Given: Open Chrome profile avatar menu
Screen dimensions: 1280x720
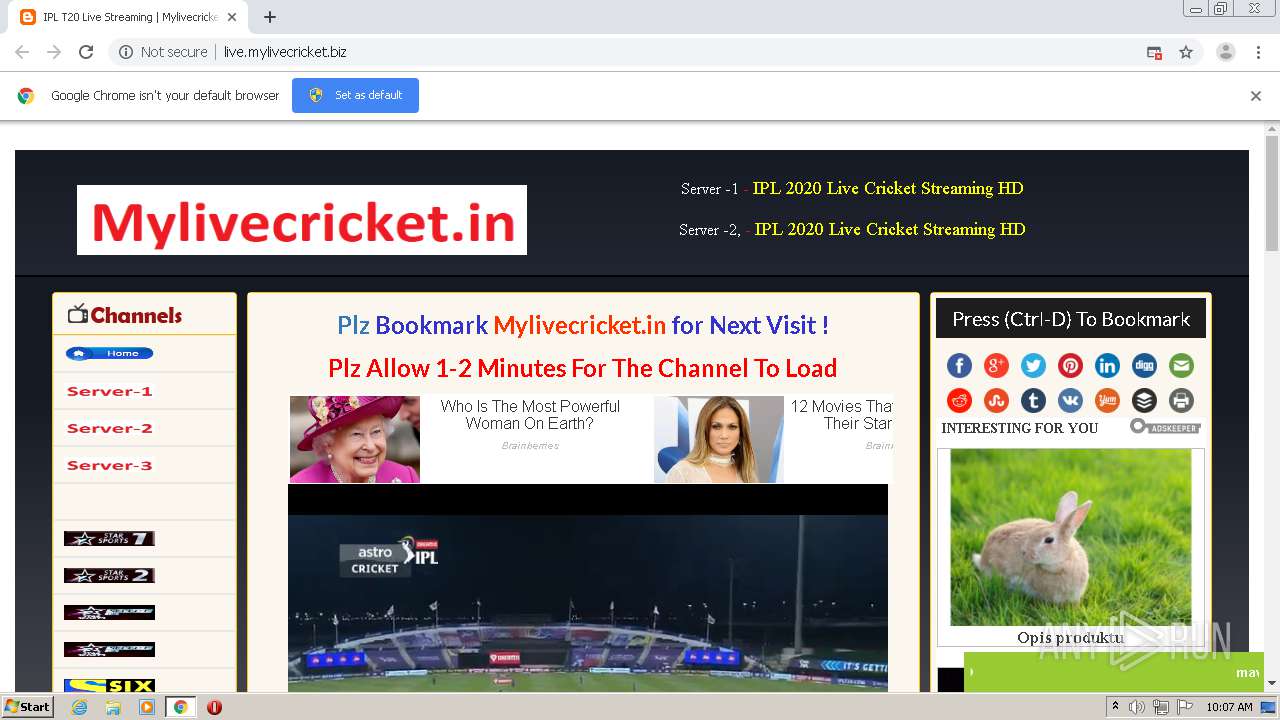Looking at the screenshot, I should click(x=1225, y=52).
